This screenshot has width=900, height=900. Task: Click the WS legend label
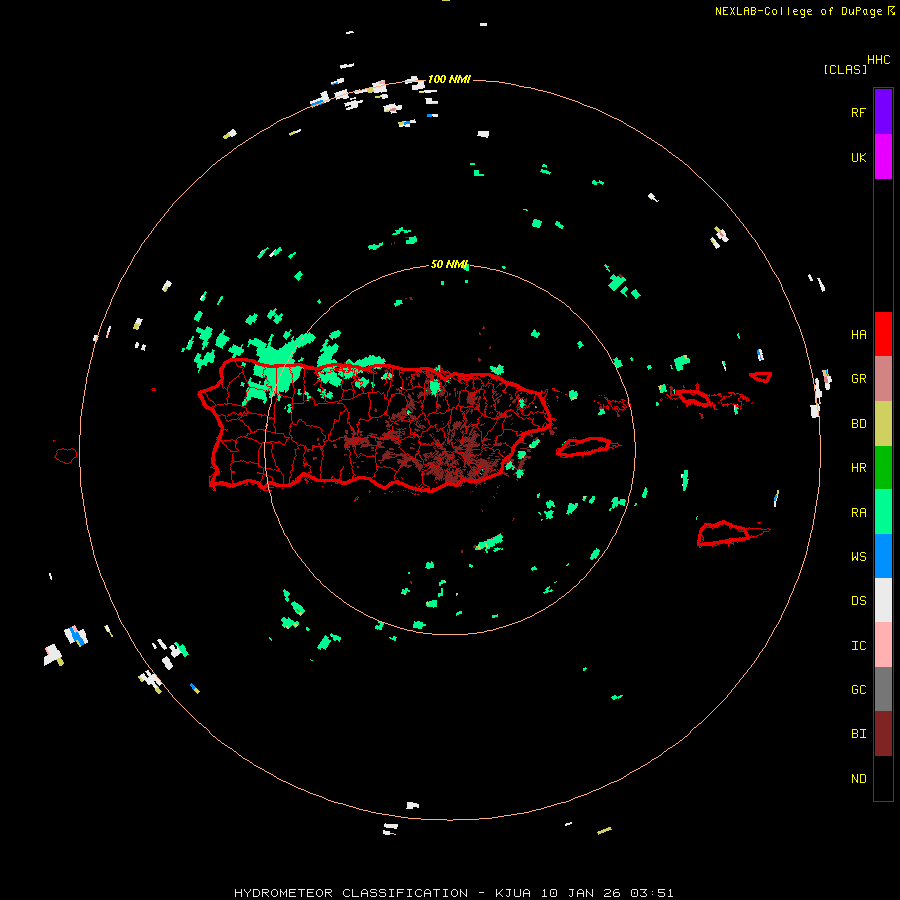(858, 557)
